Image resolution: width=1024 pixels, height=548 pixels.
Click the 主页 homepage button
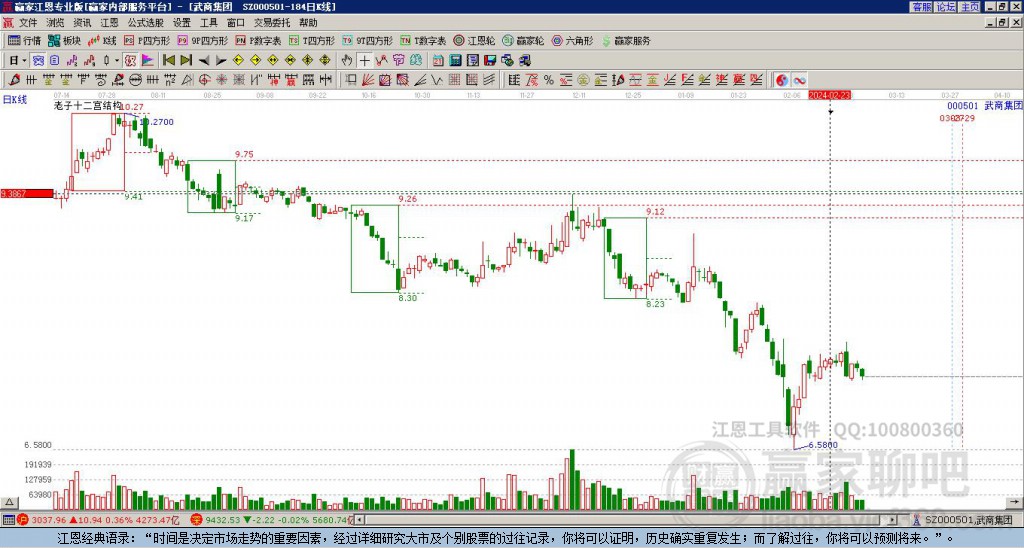tap(970, 7)
